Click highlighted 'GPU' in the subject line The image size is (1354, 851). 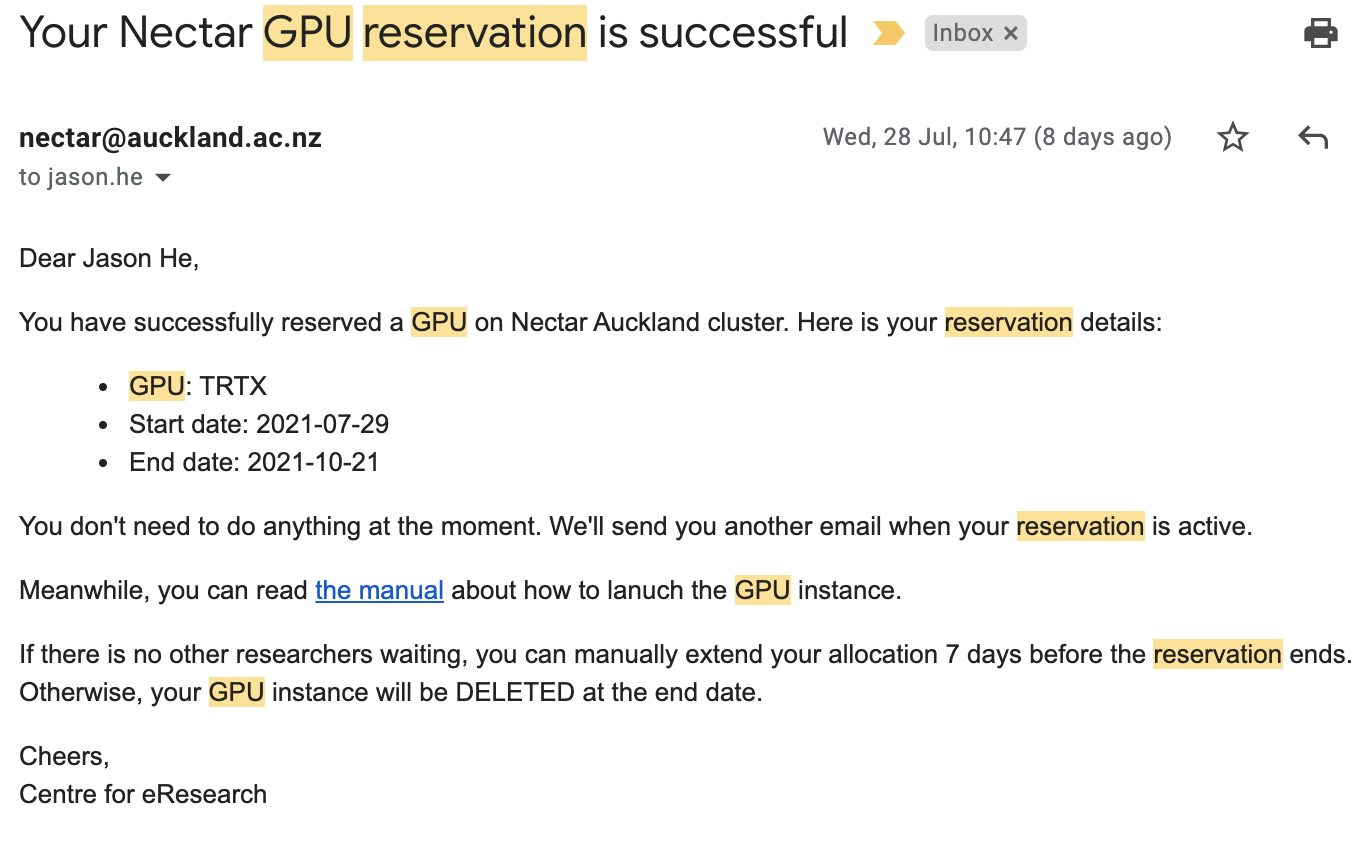[308, 33]
